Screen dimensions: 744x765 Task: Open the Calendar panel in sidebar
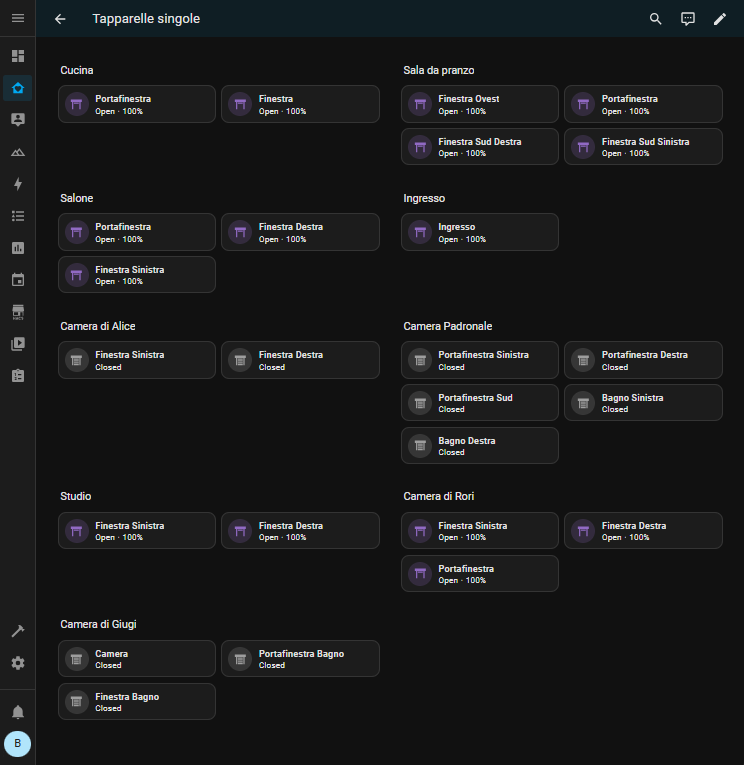[x=17, y=280]
